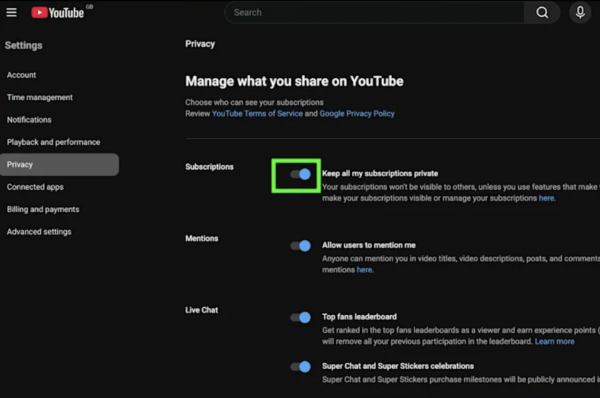Click Learn more about leaderboard
600x398 pixels.
point(554,341)
